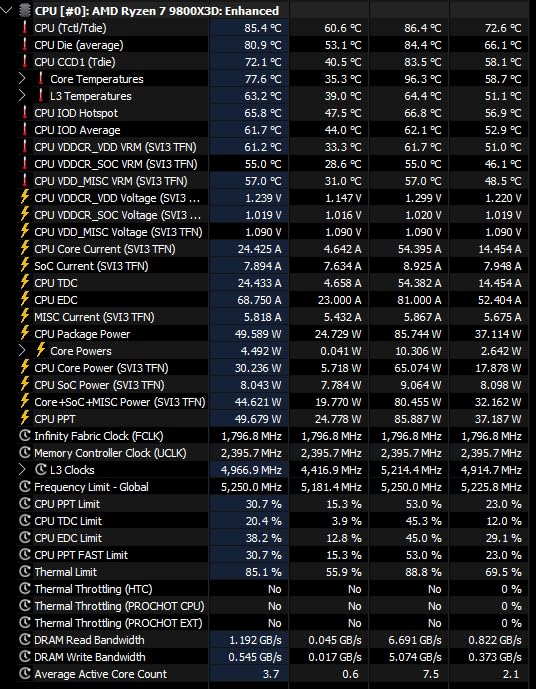Click the 6.691 GB/s maximum DRAM Read value
The image size is (536, 689).
pyautogui.click(x=415, y=640)
